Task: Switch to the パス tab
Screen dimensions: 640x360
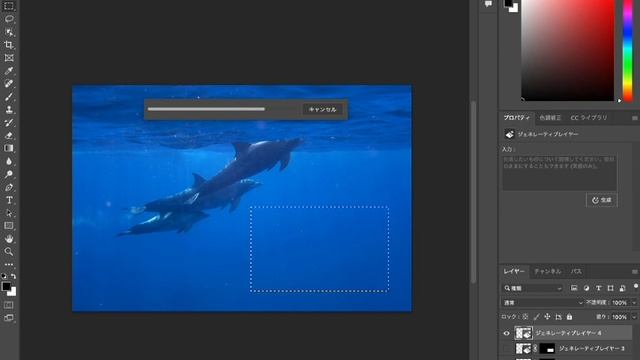Action: [x=576, y=271]
